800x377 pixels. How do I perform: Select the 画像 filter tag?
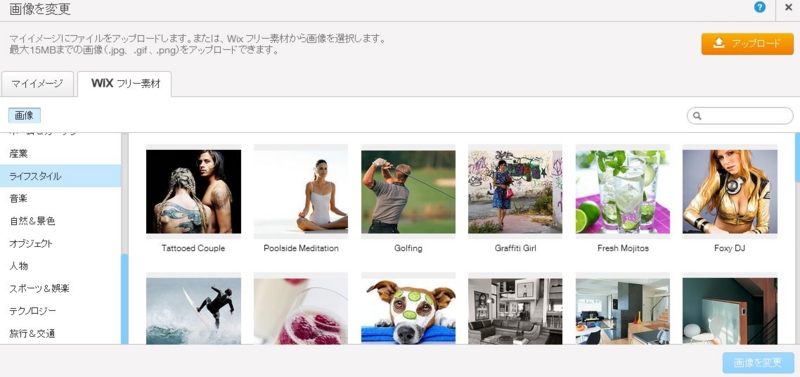(x=24, y=115)
